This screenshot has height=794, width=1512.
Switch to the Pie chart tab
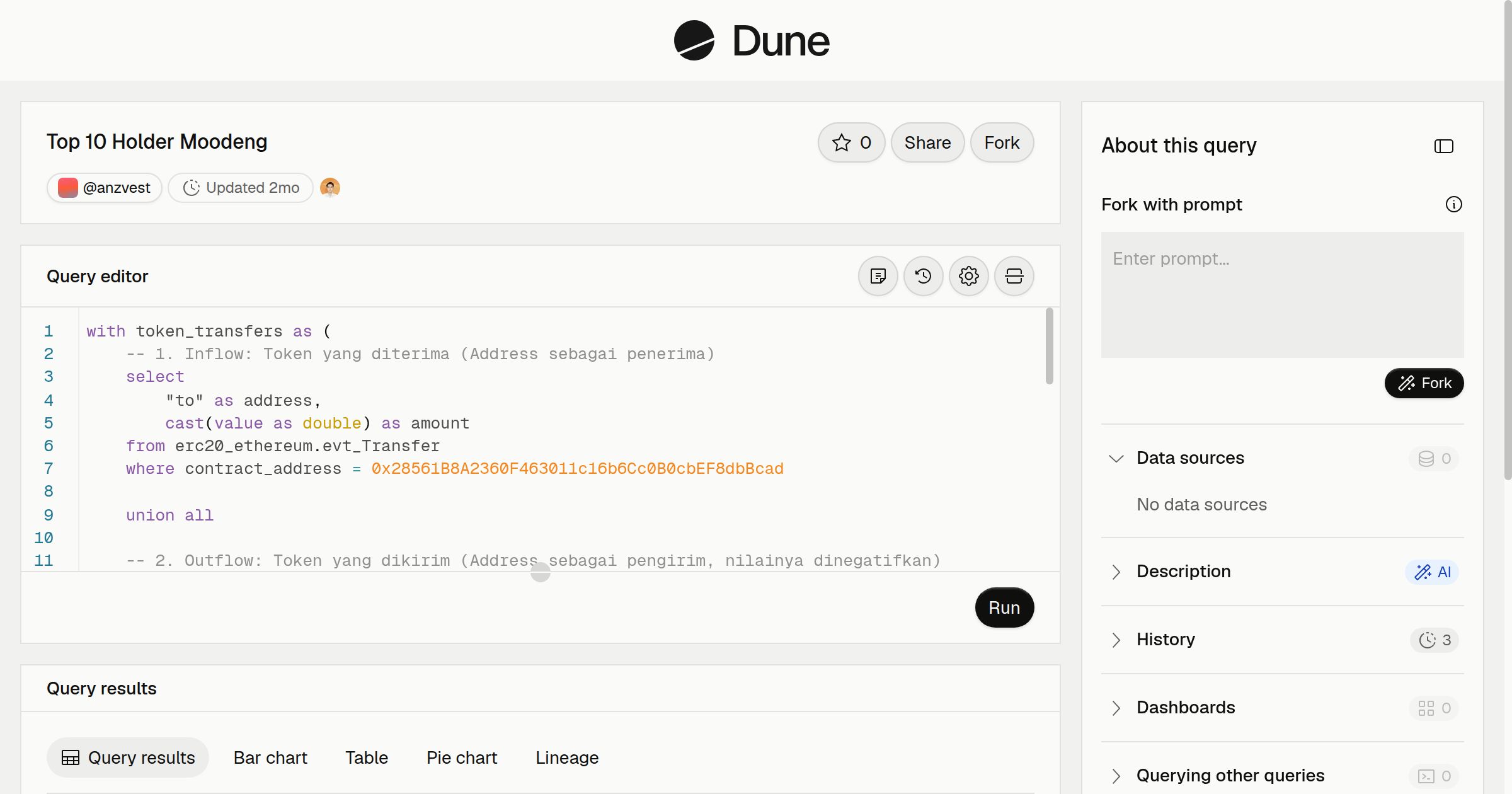[x=462, y=757]
